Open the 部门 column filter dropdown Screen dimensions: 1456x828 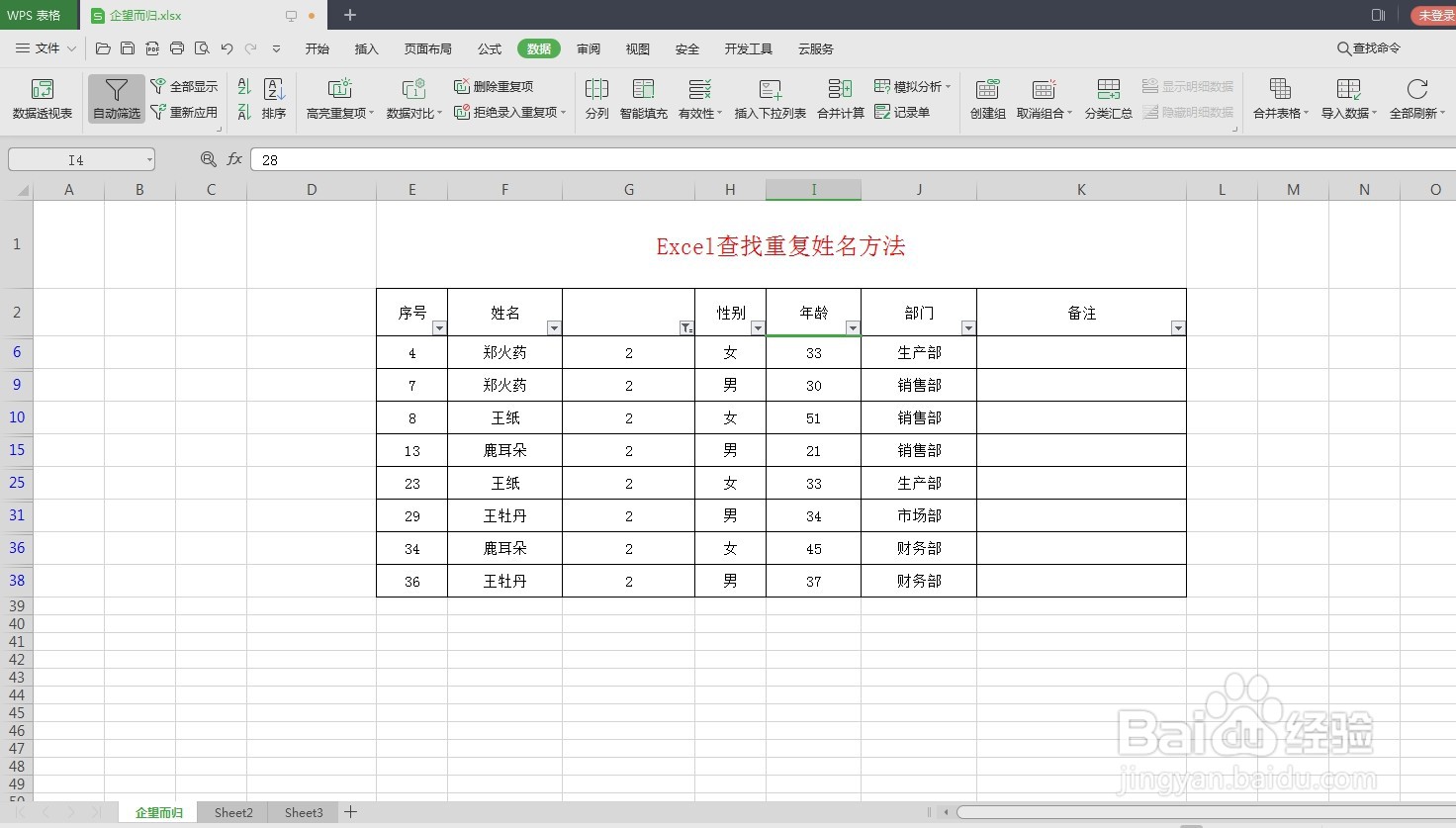pos(968,328)
